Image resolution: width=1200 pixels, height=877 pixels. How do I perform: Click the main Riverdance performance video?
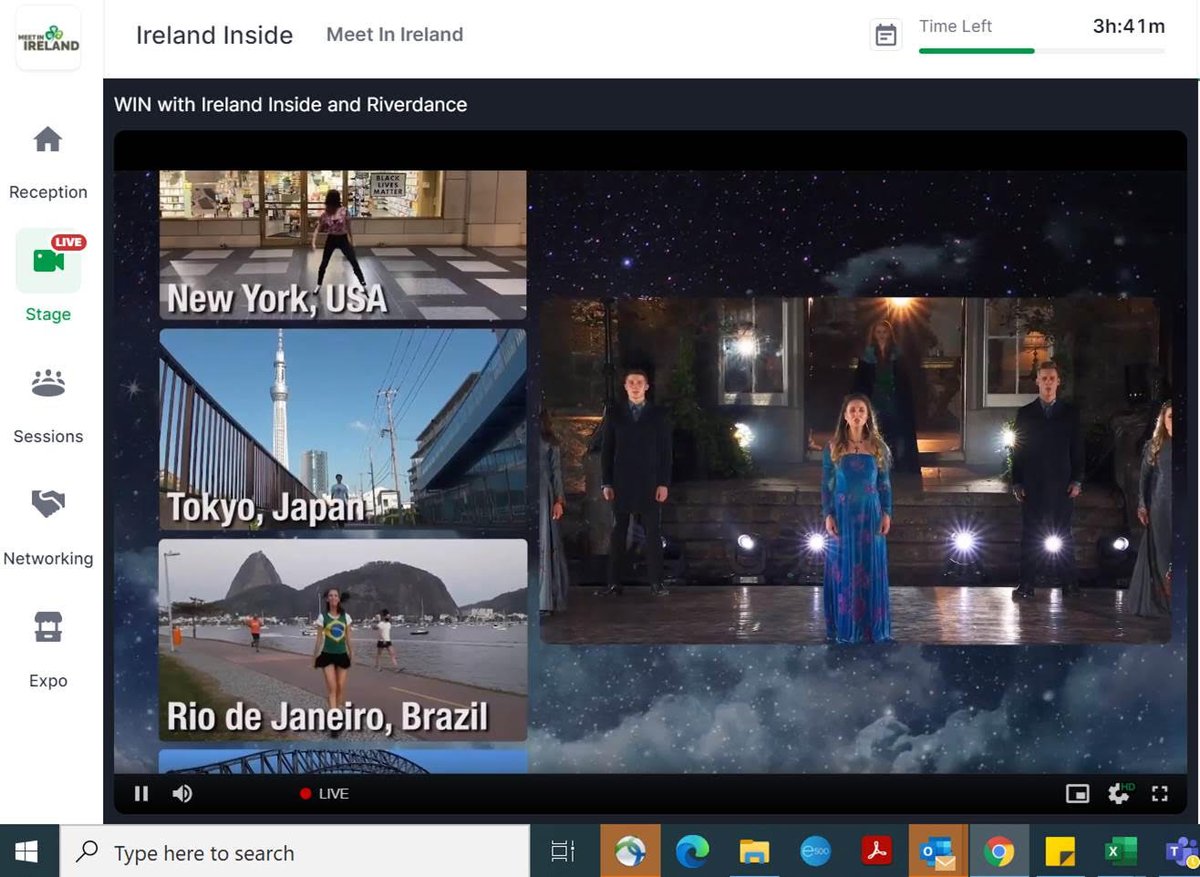tap(855, 470)
